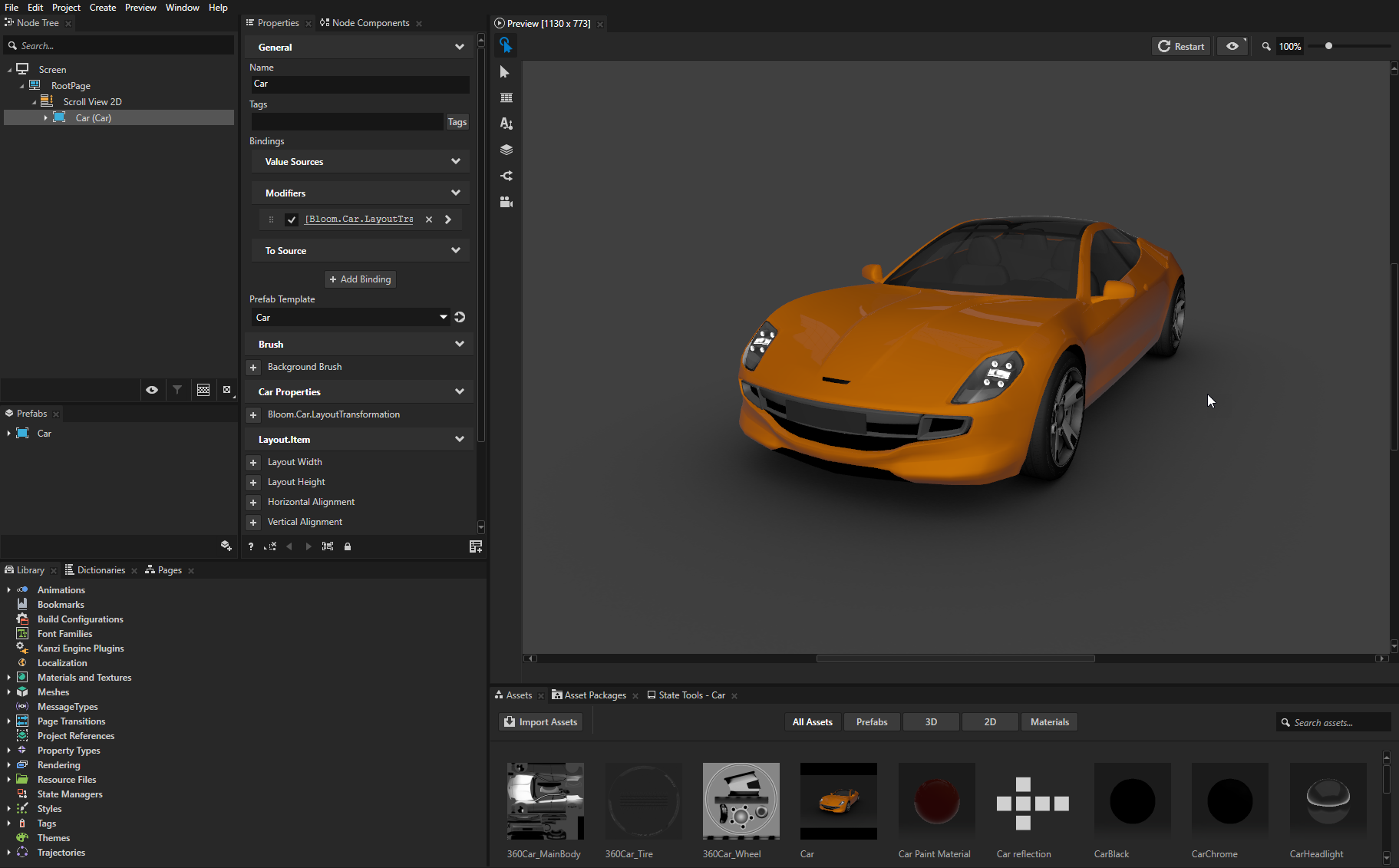Adjust the Preview zoom slider handle
The width and height of the screenshot is (1399, 868).
click(1328, 46)
